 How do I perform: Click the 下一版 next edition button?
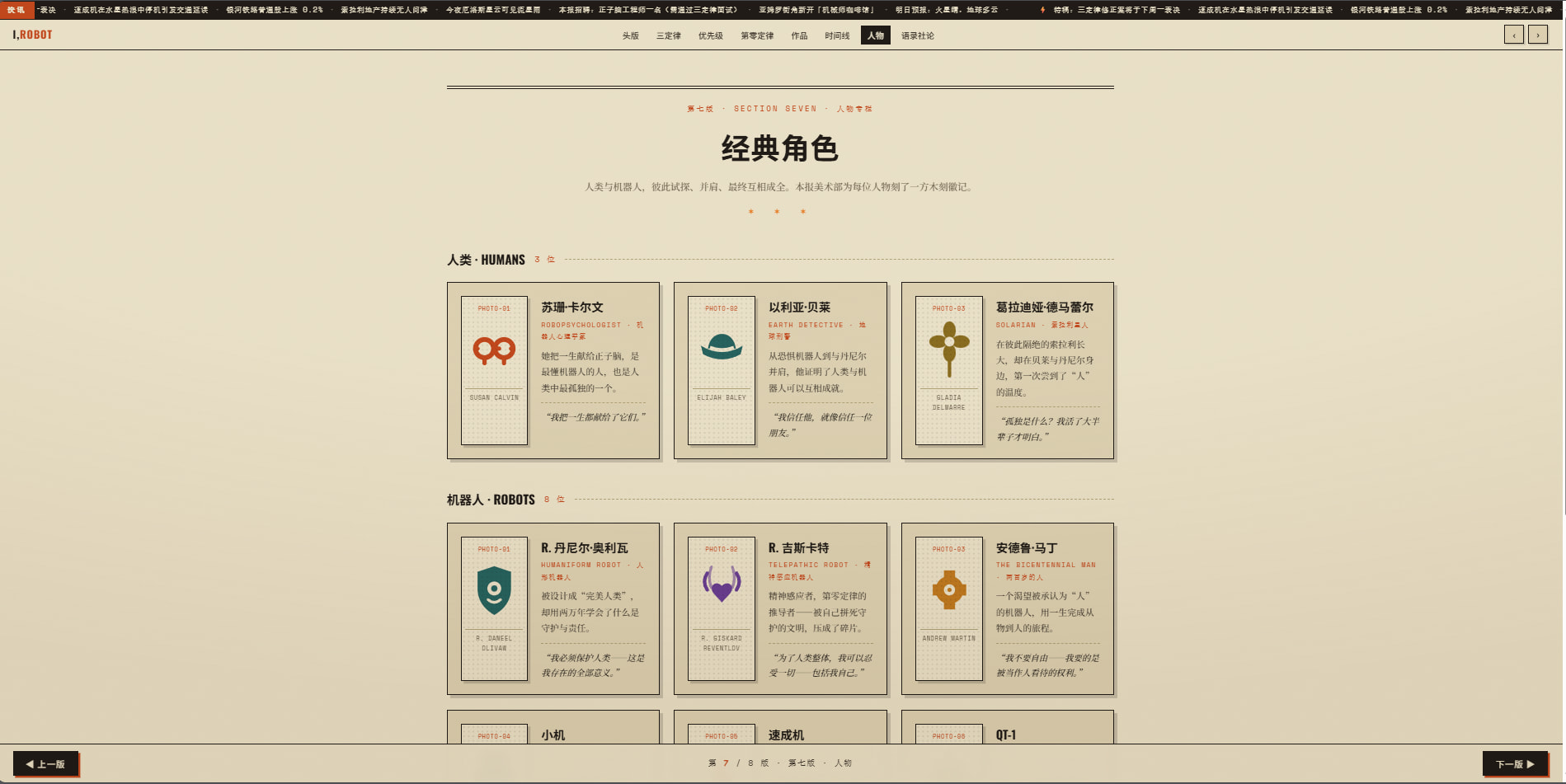pyautogui.click(x=1515, y=764)
